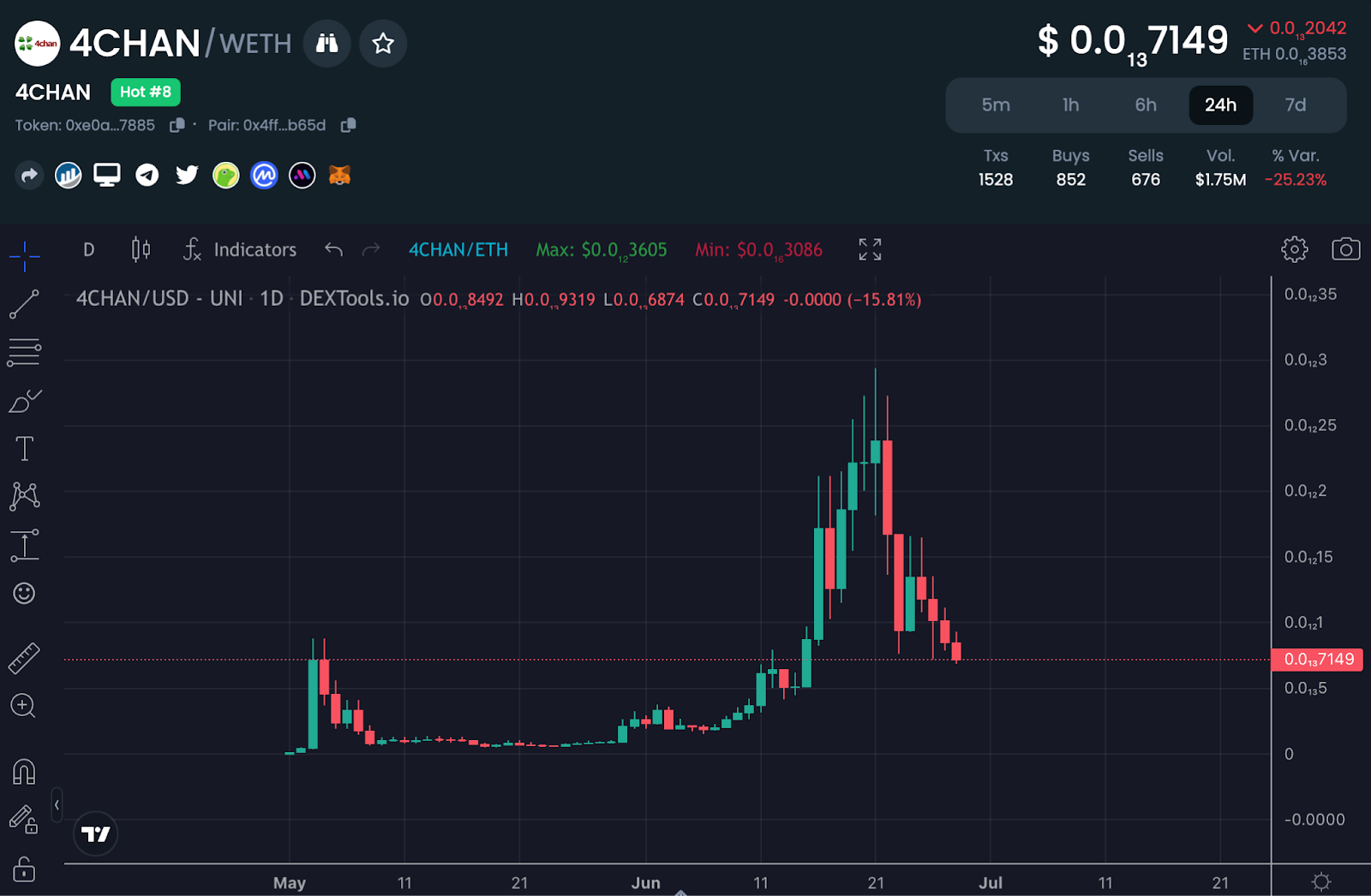1371x896 pixels.
Task: Select the 24h stats tab
Action: (x=1221, y=105)
